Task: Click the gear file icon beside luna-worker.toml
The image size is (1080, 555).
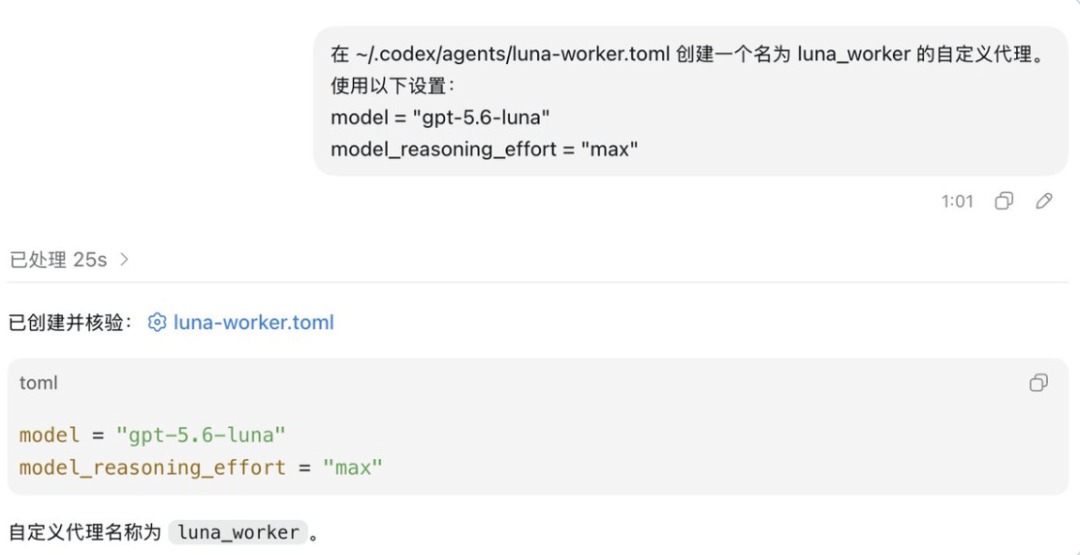Action: pos(157,322)
